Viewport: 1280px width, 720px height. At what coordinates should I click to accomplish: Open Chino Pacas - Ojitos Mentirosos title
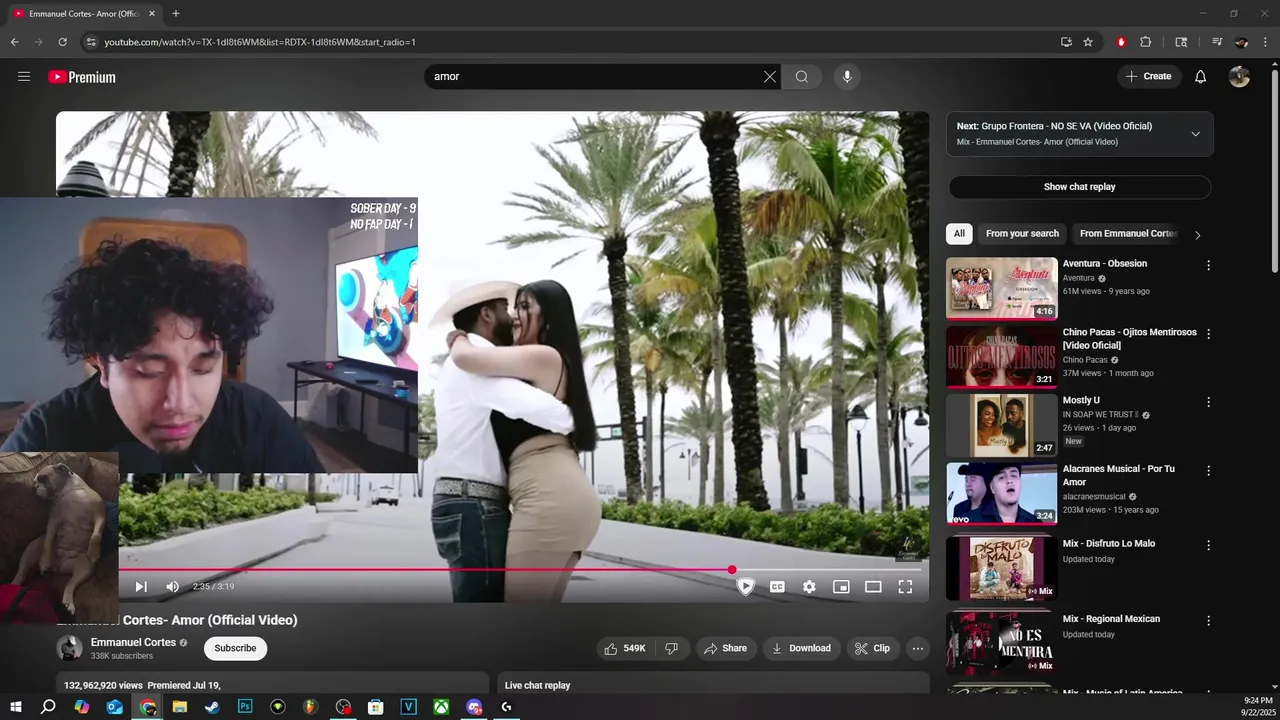click(1129, 339)
